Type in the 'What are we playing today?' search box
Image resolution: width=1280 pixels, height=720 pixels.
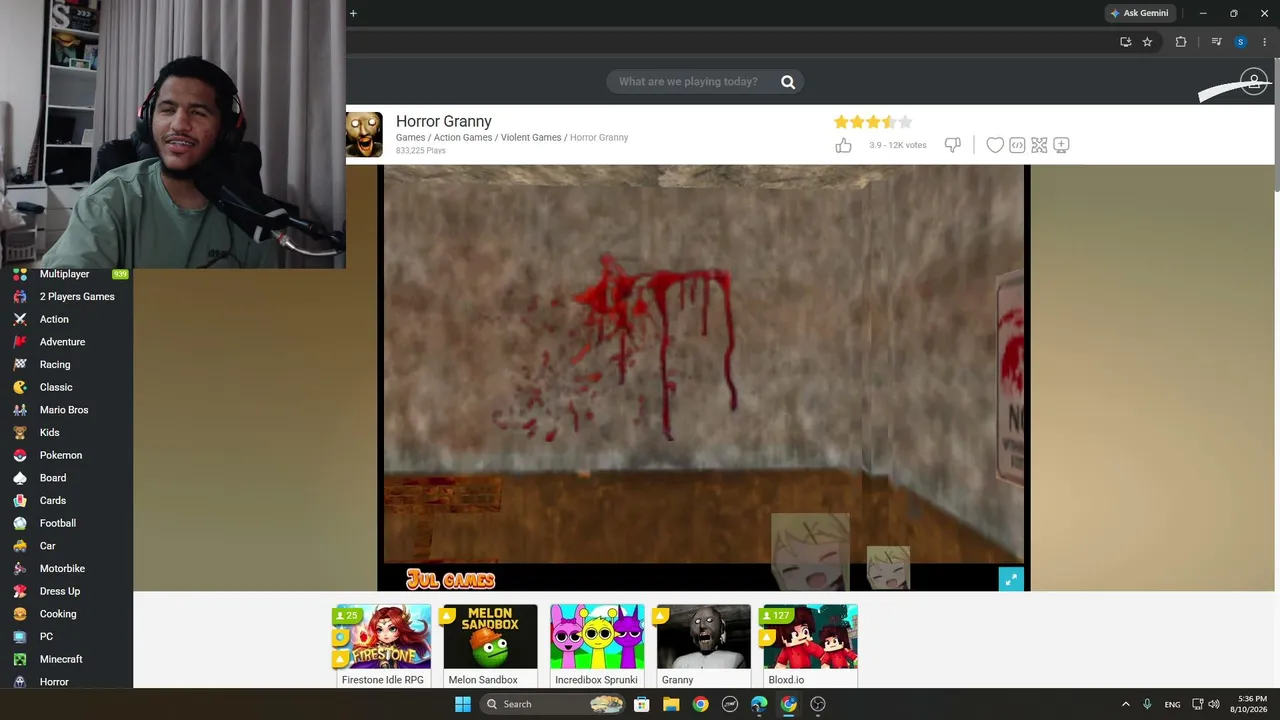(x=704, y=82)
